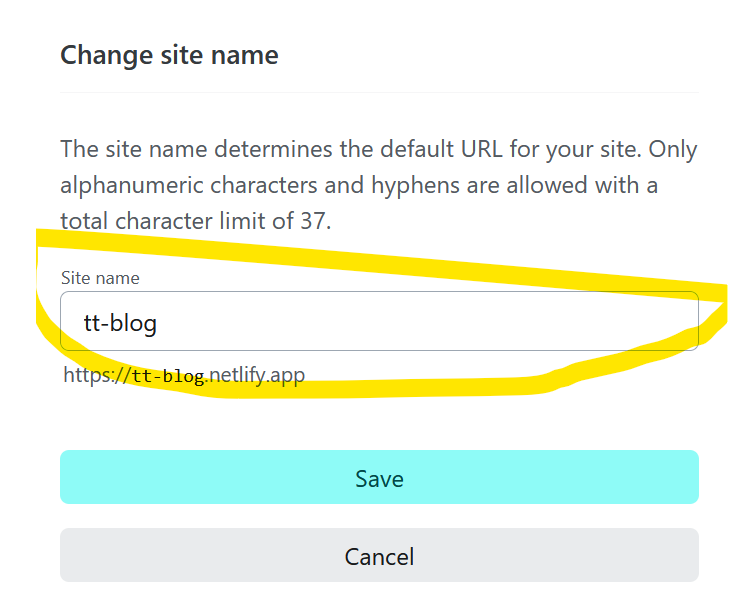Place cursor on "tt-blog" text in input
This screenshot has height=598, width=751.
[x=120, y=322]
